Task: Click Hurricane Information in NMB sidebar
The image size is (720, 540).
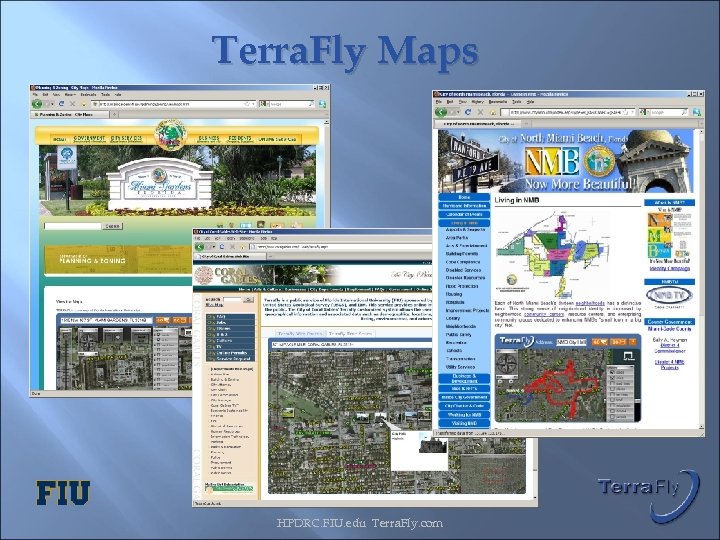Action: coord(464,206)
